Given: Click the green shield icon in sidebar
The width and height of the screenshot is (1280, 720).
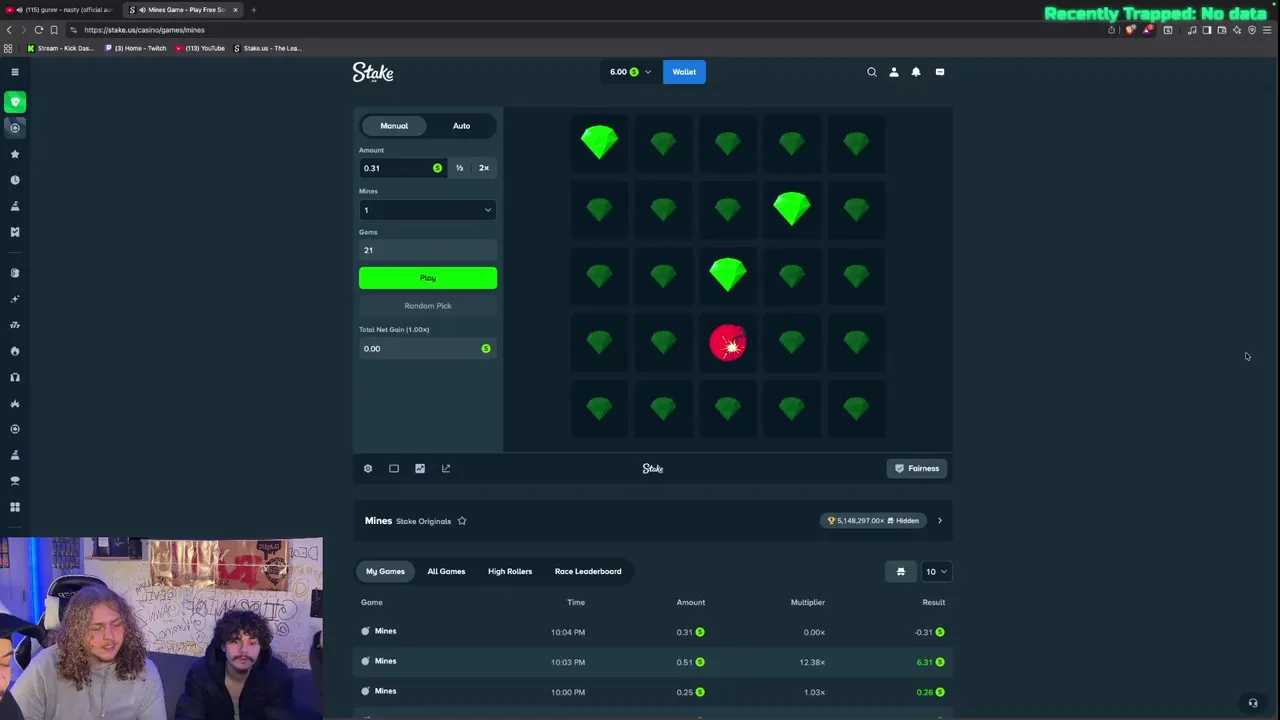Looking at the screenshot, I should point(15,102).
